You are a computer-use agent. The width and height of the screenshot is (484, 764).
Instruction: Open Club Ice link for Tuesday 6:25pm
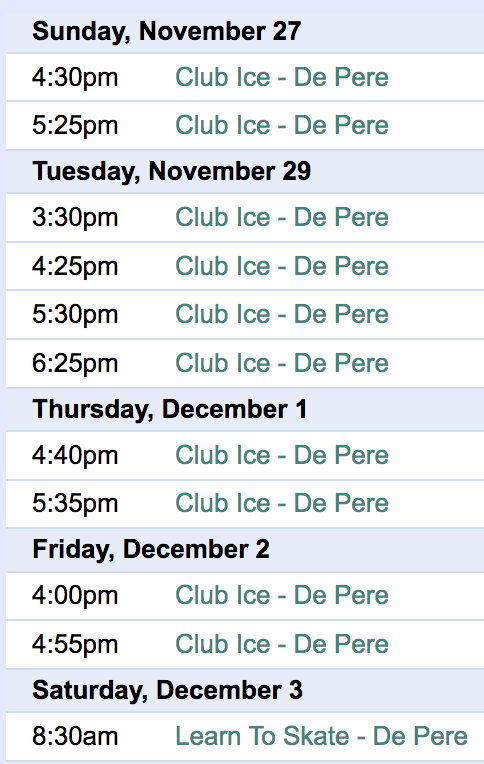[282, 363]
